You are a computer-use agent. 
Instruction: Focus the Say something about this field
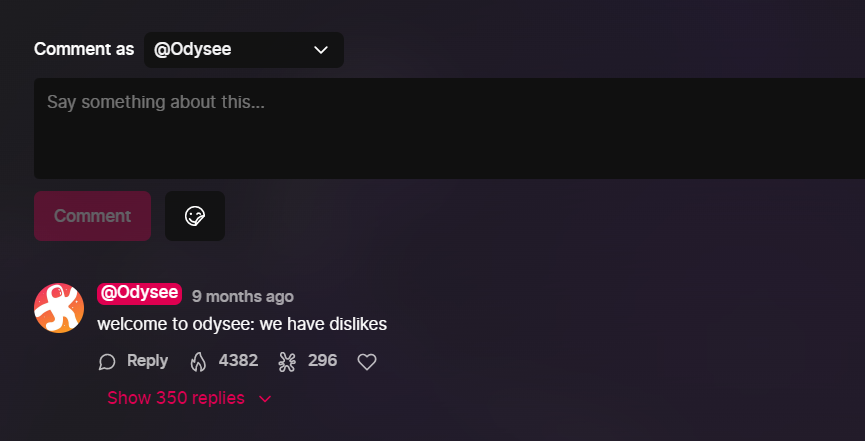pos(450,128)
